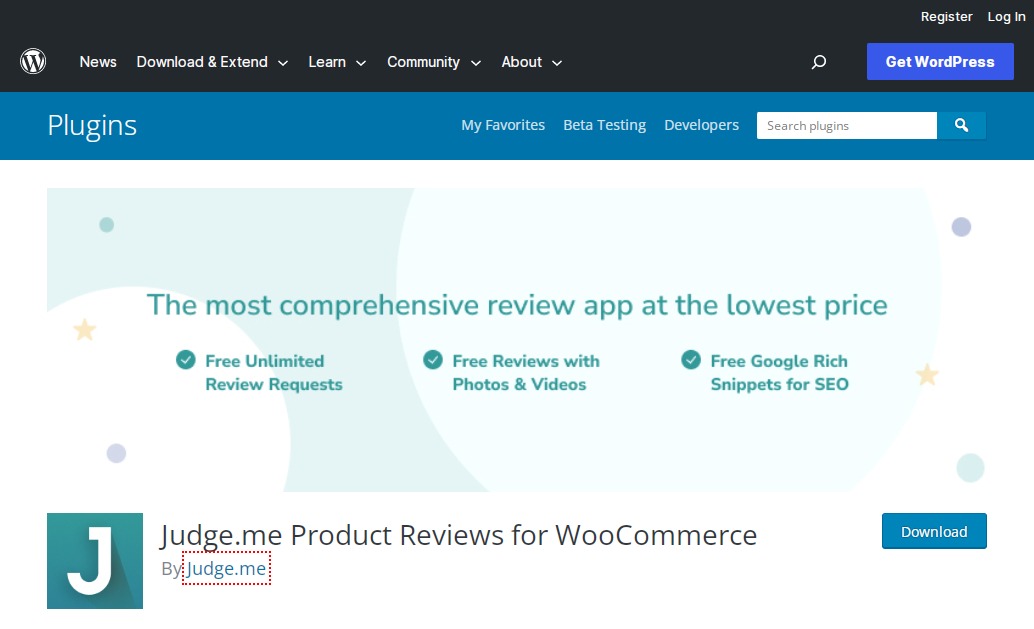Open the Plugins heading link

pyautogui.click(x=92, y=125)
